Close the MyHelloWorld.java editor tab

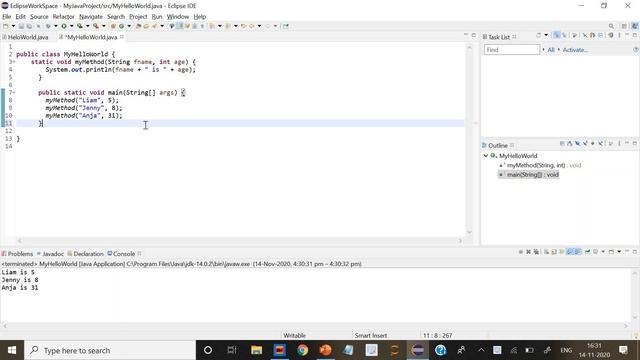(x=122, y=37)
